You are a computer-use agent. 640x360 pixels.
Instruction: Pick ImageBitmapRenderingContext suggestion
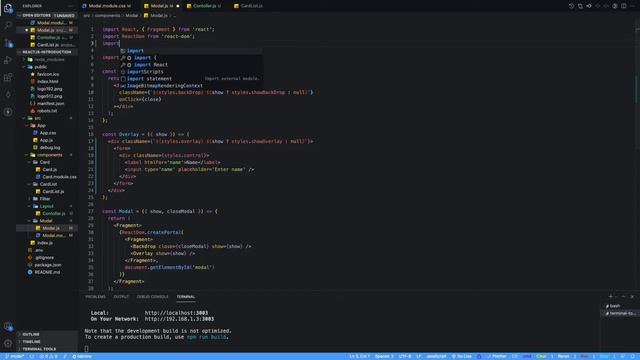(x=191, y=86)
